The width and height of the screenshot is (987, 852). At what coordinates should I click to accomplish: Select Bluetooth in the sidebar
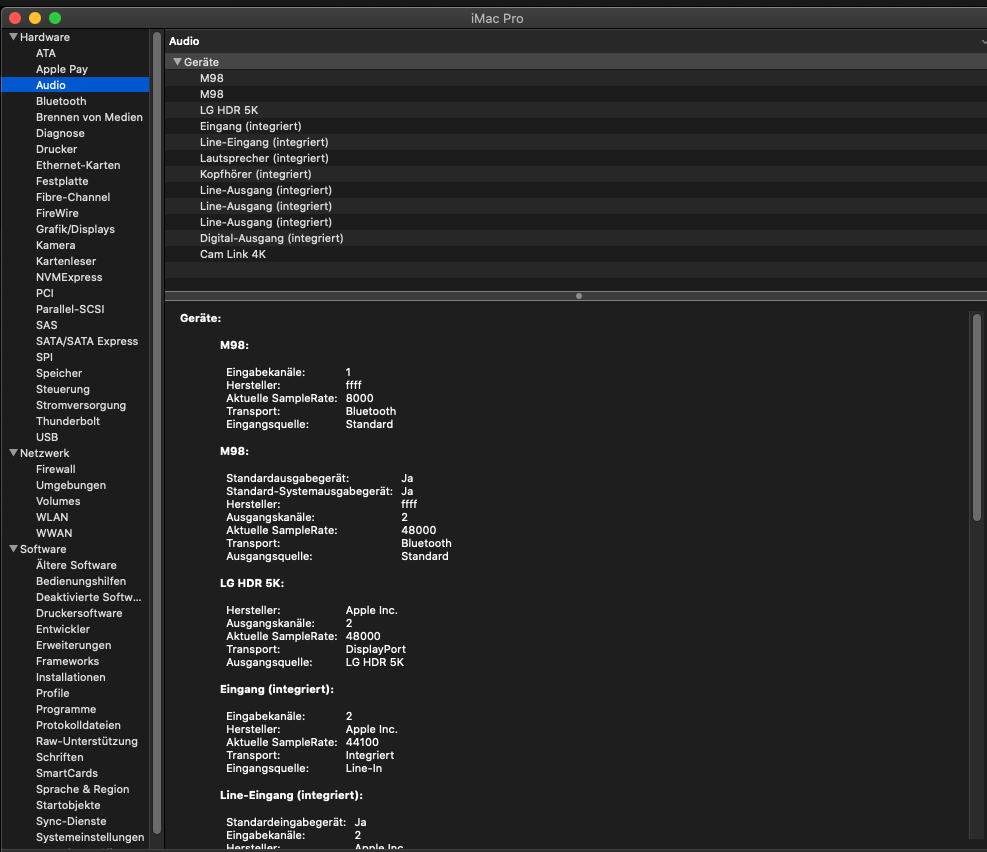pos(61,101)
